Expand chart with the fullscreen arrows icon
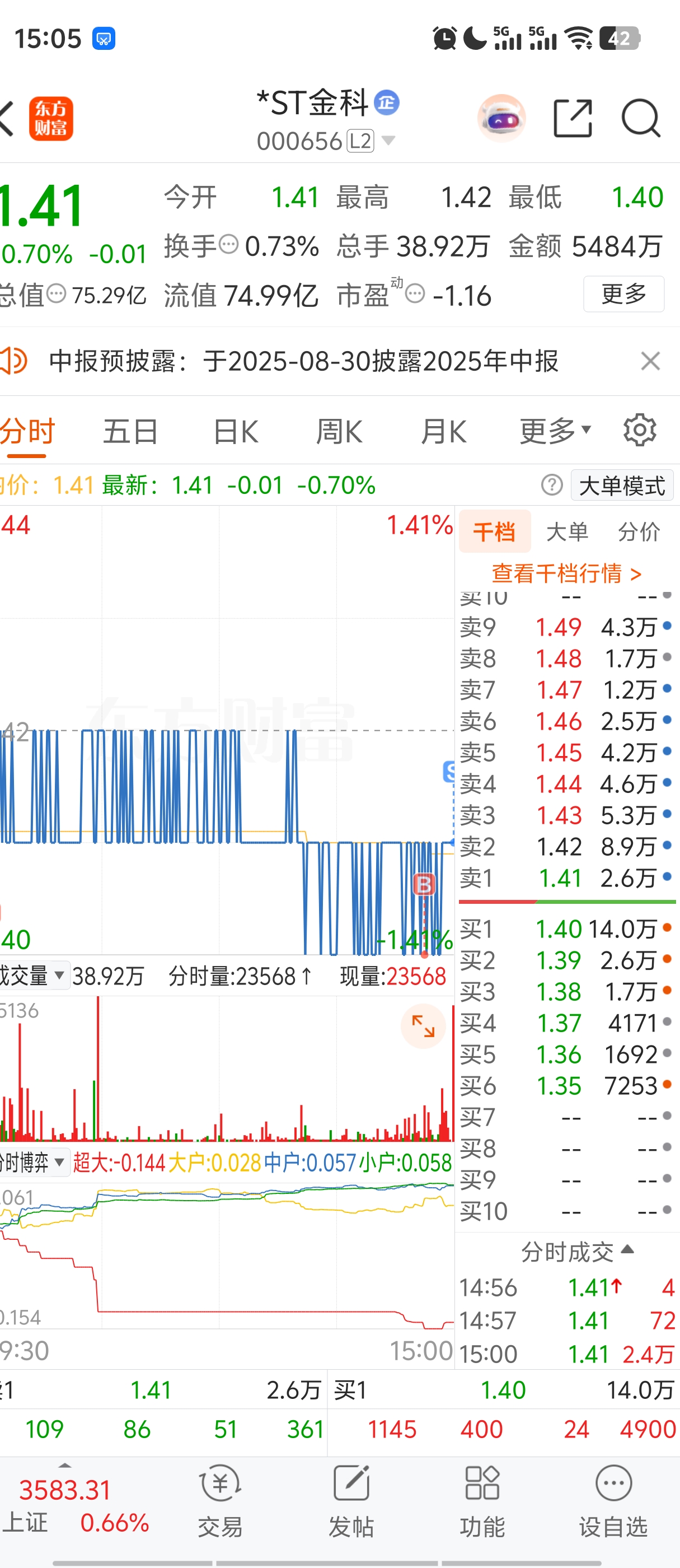The height and width of the screenshot is (1568, 680). (423, 1027)
